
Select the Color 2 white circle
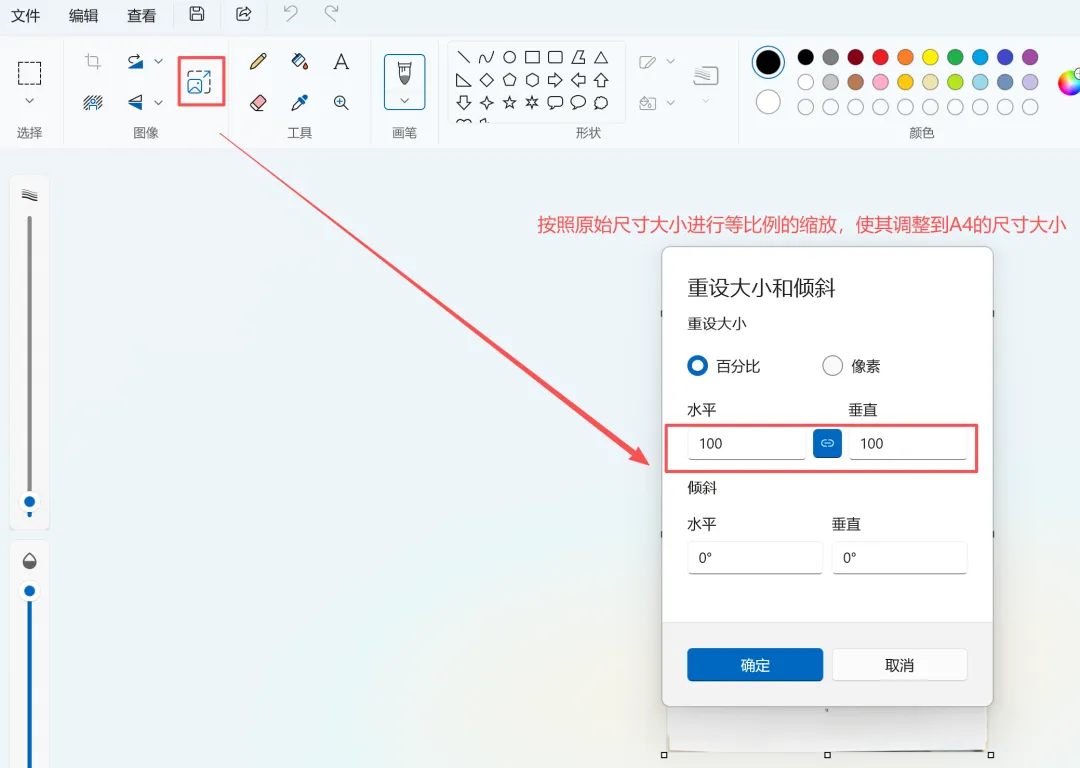coord(768,103)
